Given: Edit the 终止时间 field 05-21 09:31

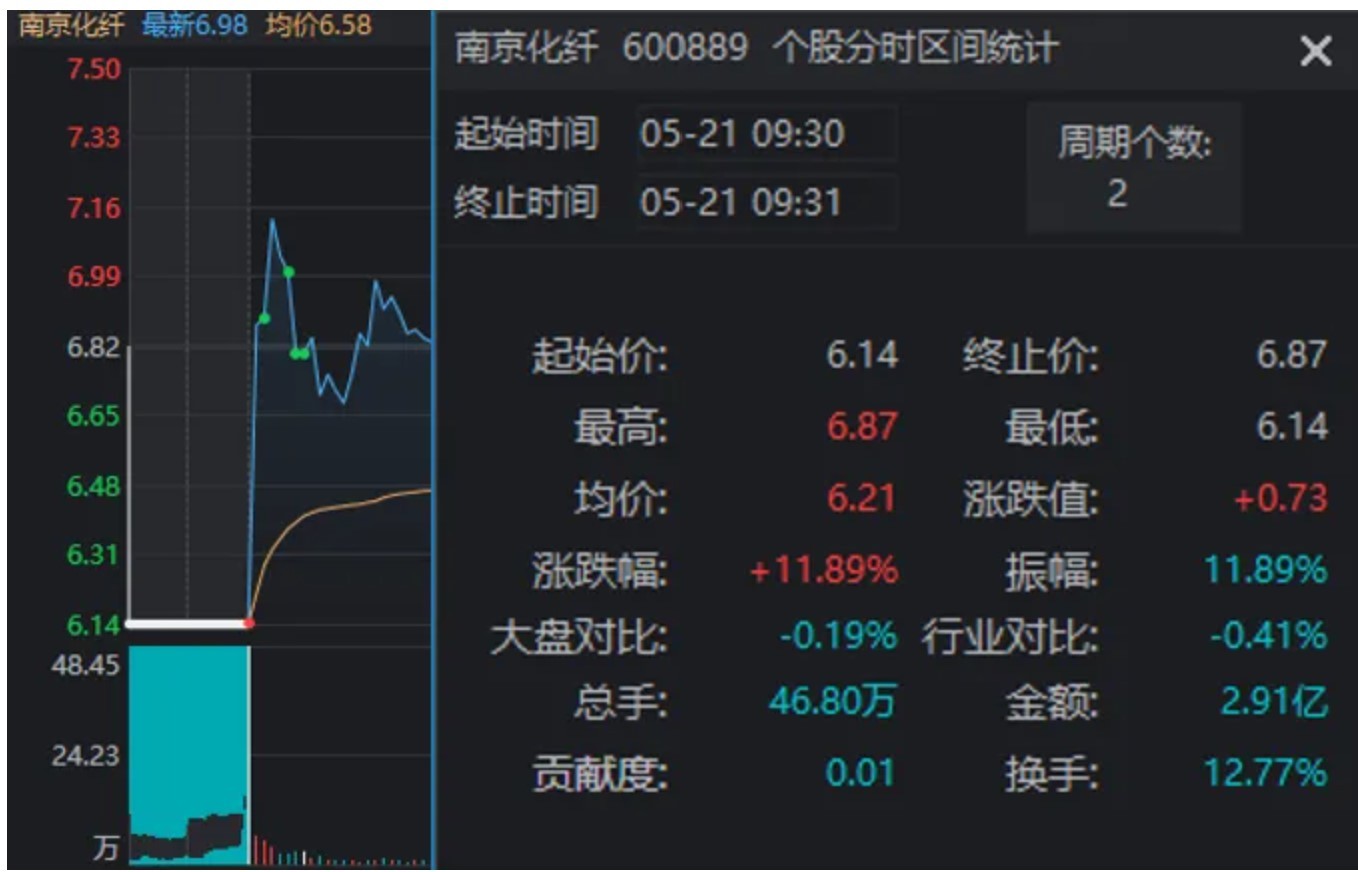Looking at the screenshot, I should click(766, 202).
